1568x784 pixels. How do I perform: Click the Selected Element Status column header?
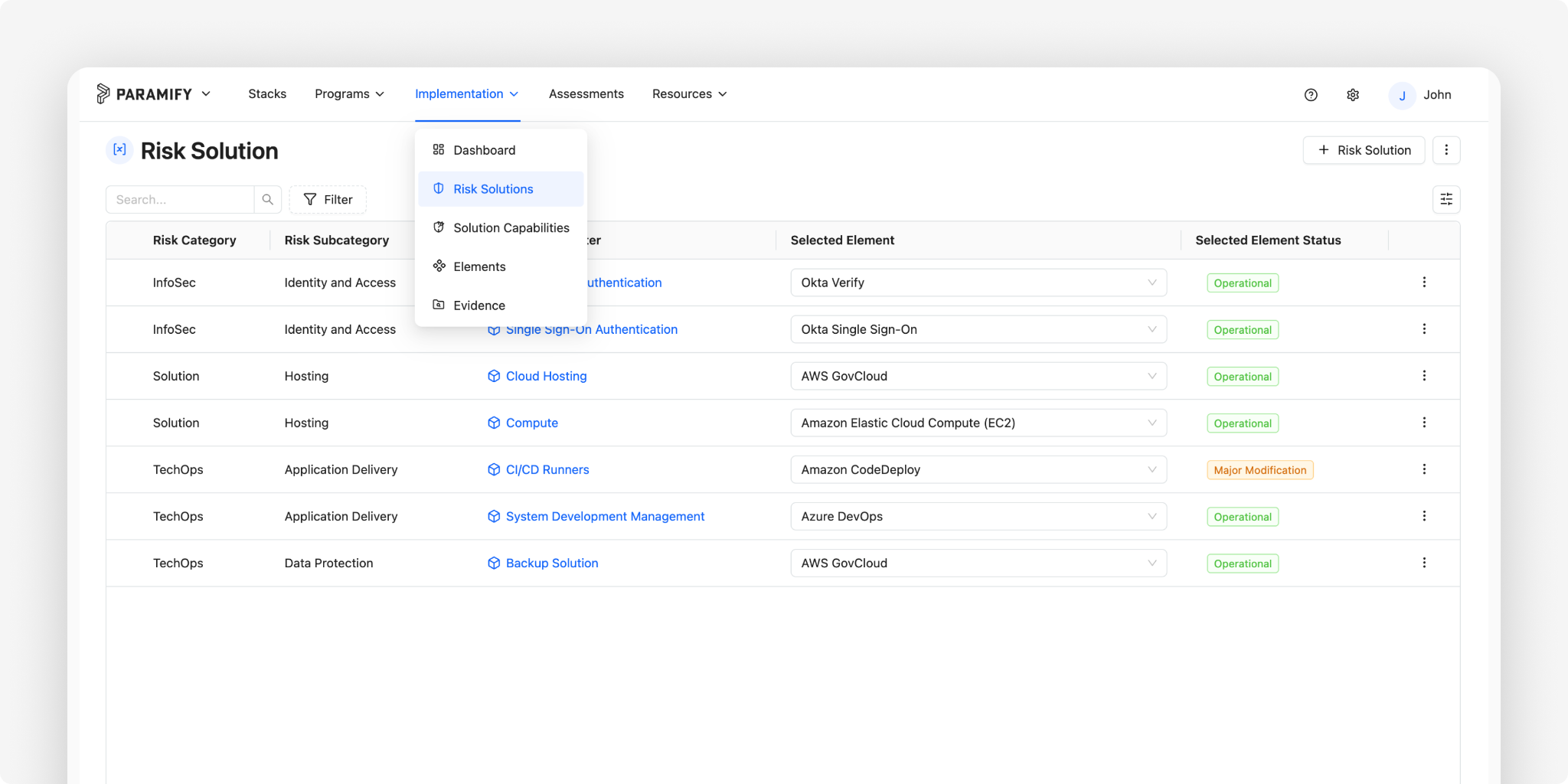(x=1268, y=240)
